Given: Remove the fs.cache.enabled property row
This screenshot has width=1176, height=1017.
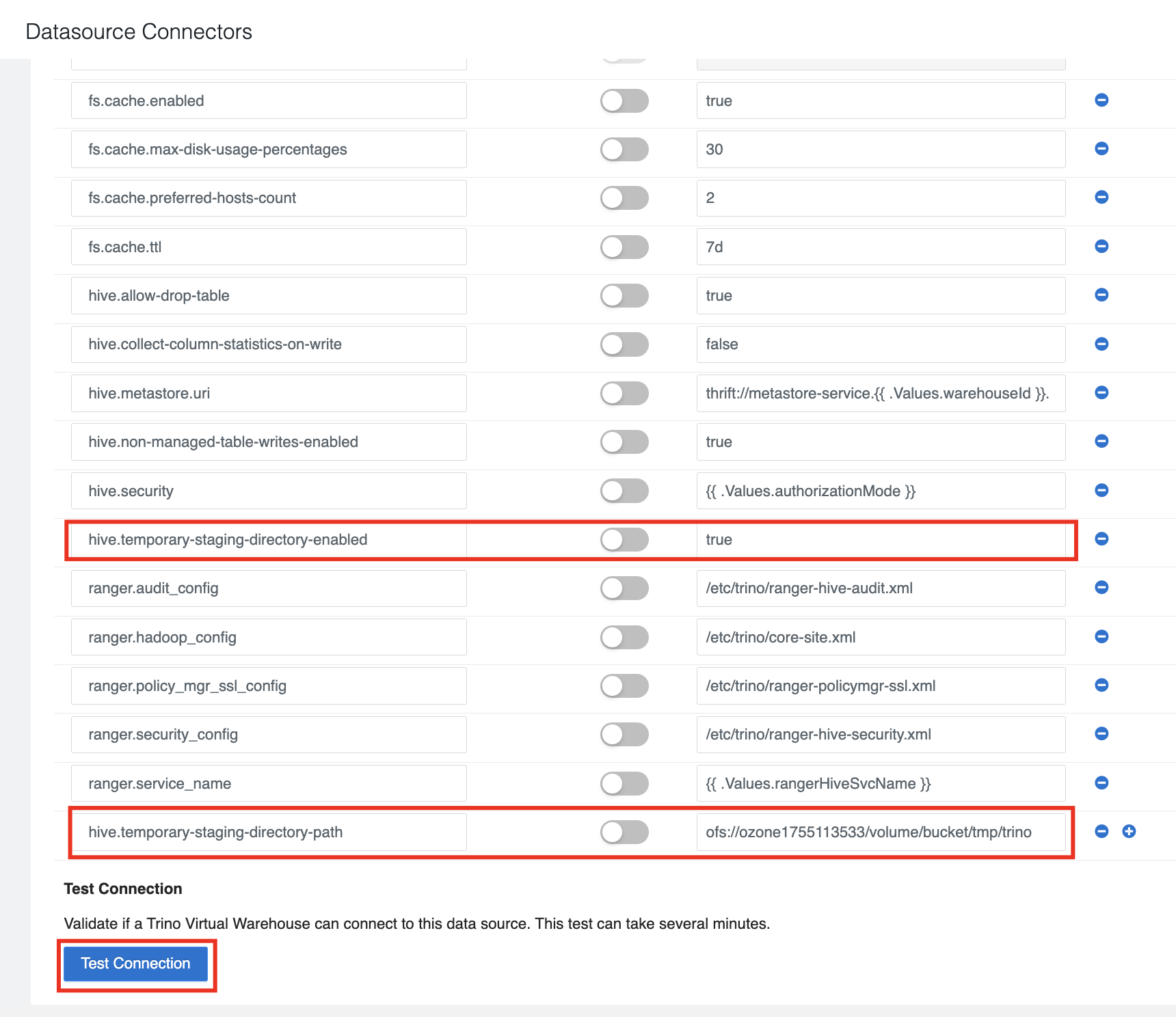Looking at the screenshot, I should pos(1101,100).
